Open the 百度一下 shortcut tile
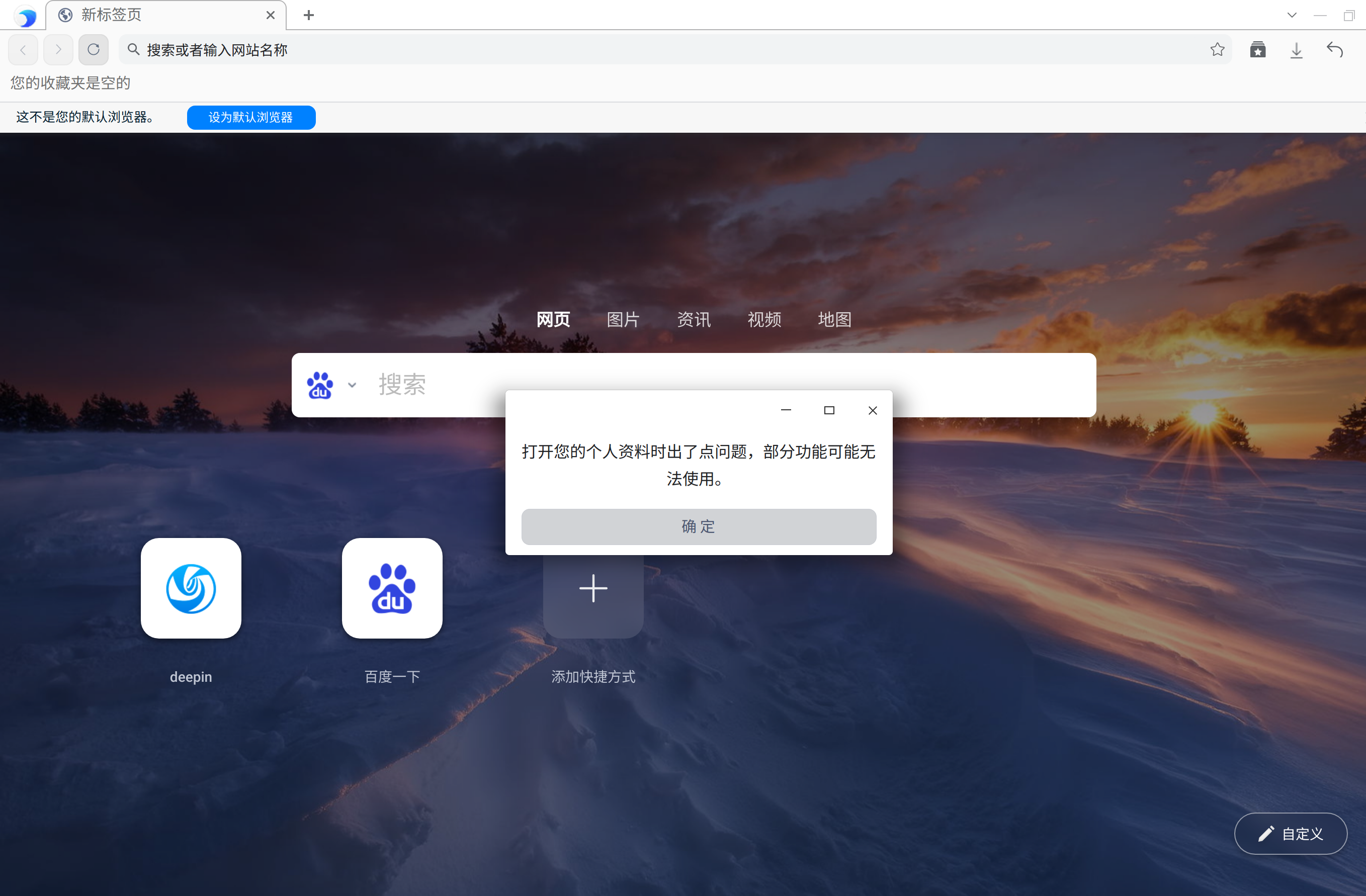 [392, 588]
